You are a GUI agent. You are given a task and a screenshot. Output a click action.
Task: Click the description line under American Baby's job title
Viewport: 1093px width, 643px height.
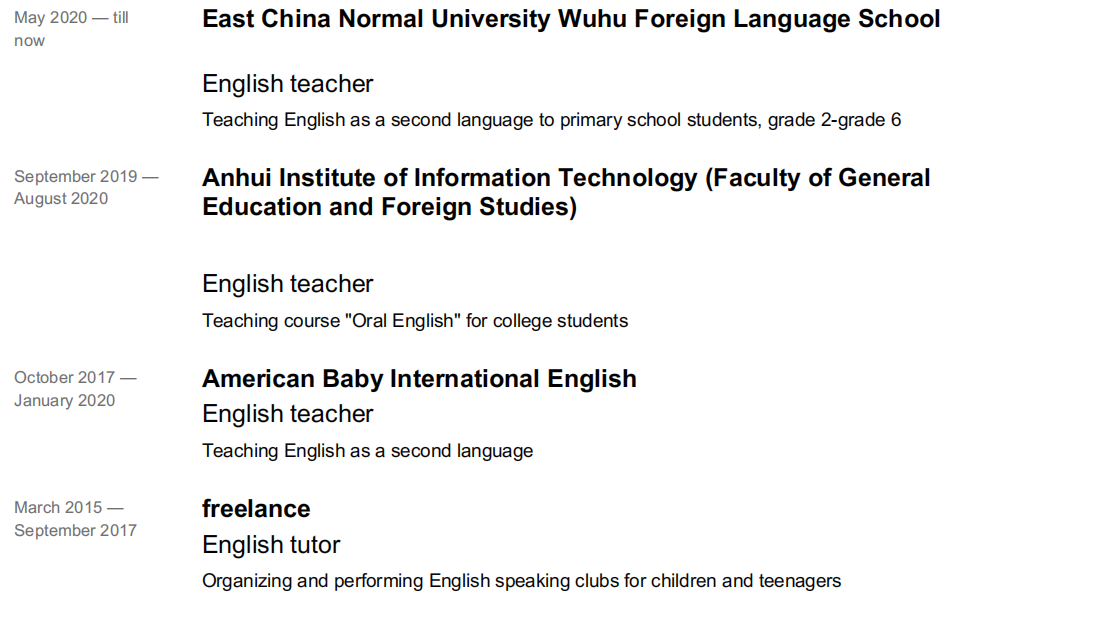pyautogui.click(x=367, y=451)
